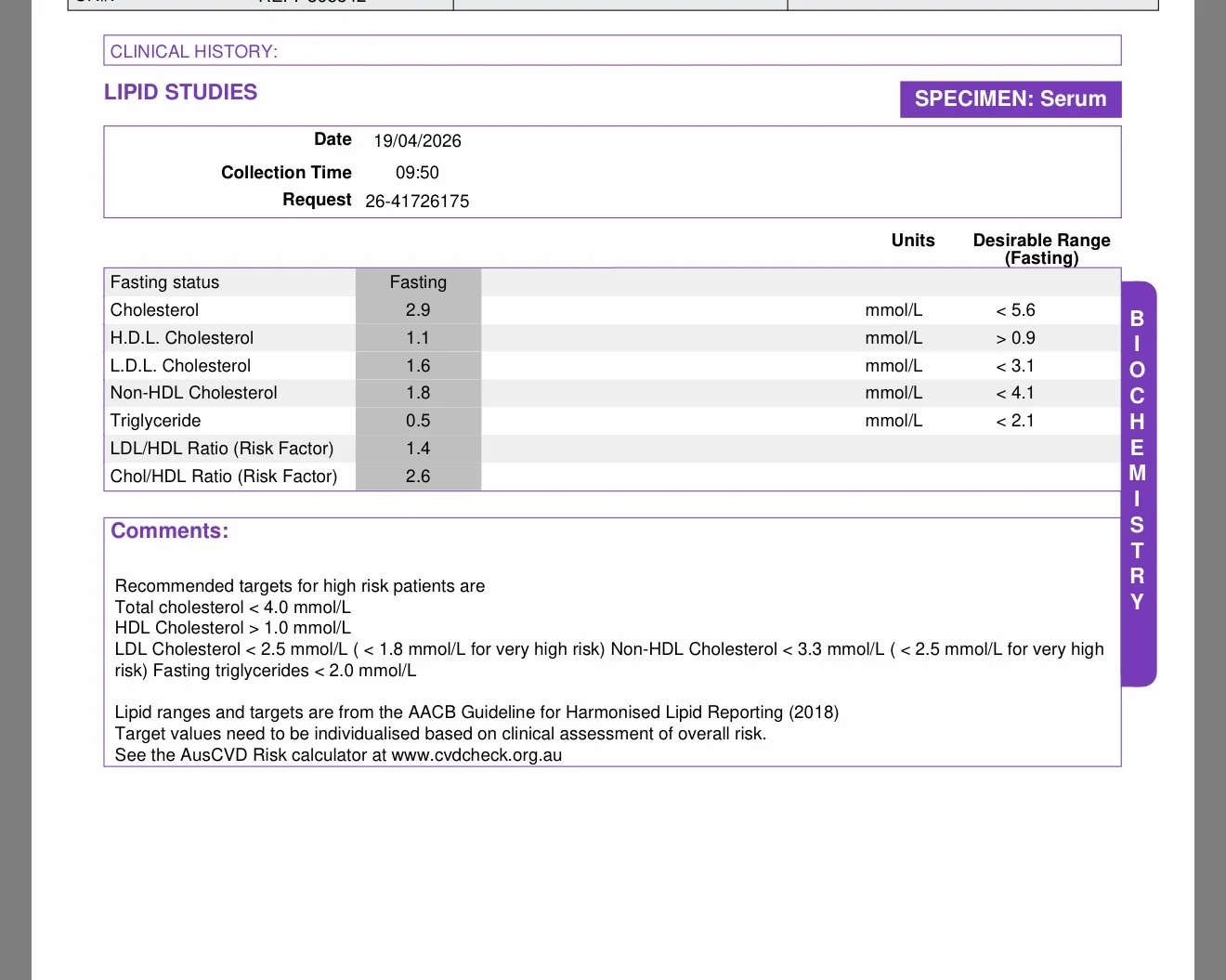Click the H.D.L. Cholesterol row label
This screenshot has height=980, width=1226.
[182, 338]
